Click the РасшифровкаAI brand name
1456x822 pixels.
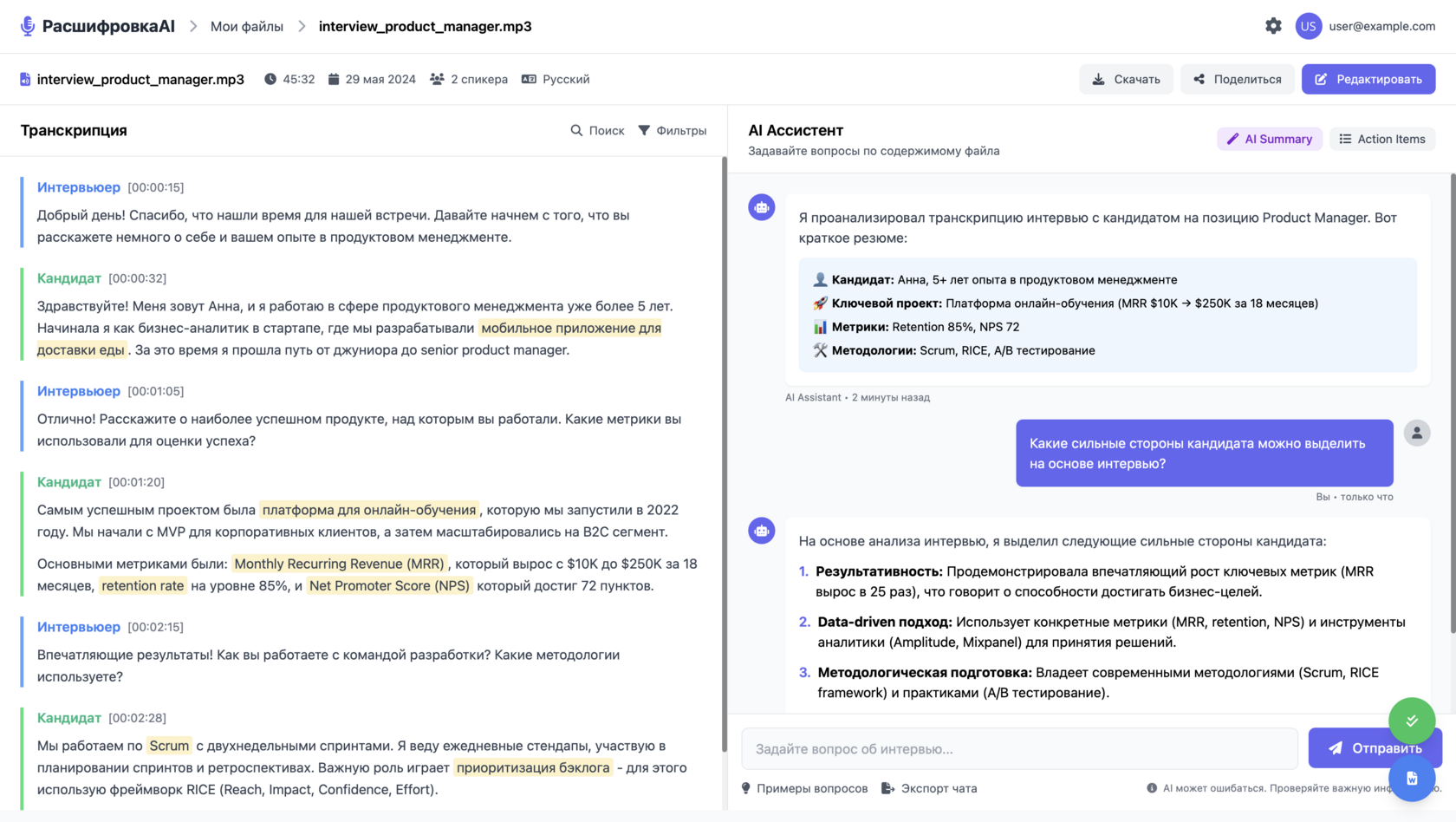click(108, 26)
